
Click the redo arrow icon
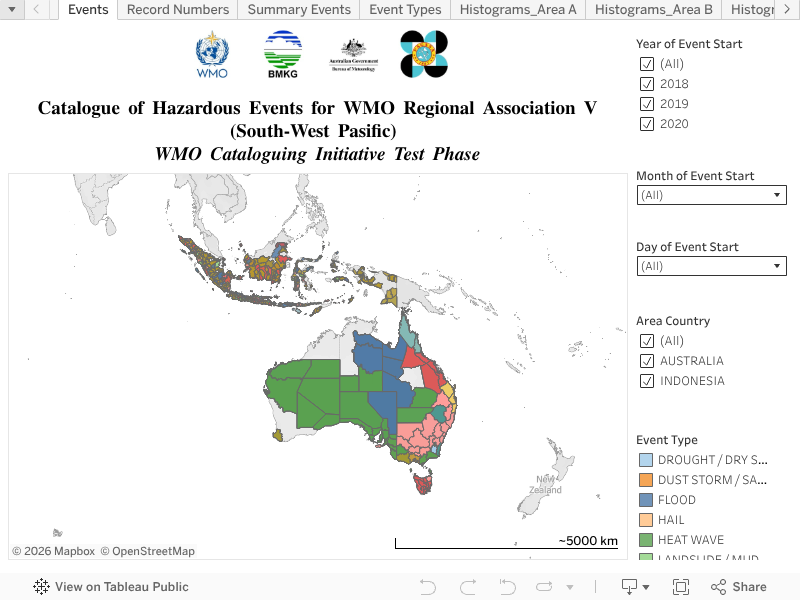point(467,587)
